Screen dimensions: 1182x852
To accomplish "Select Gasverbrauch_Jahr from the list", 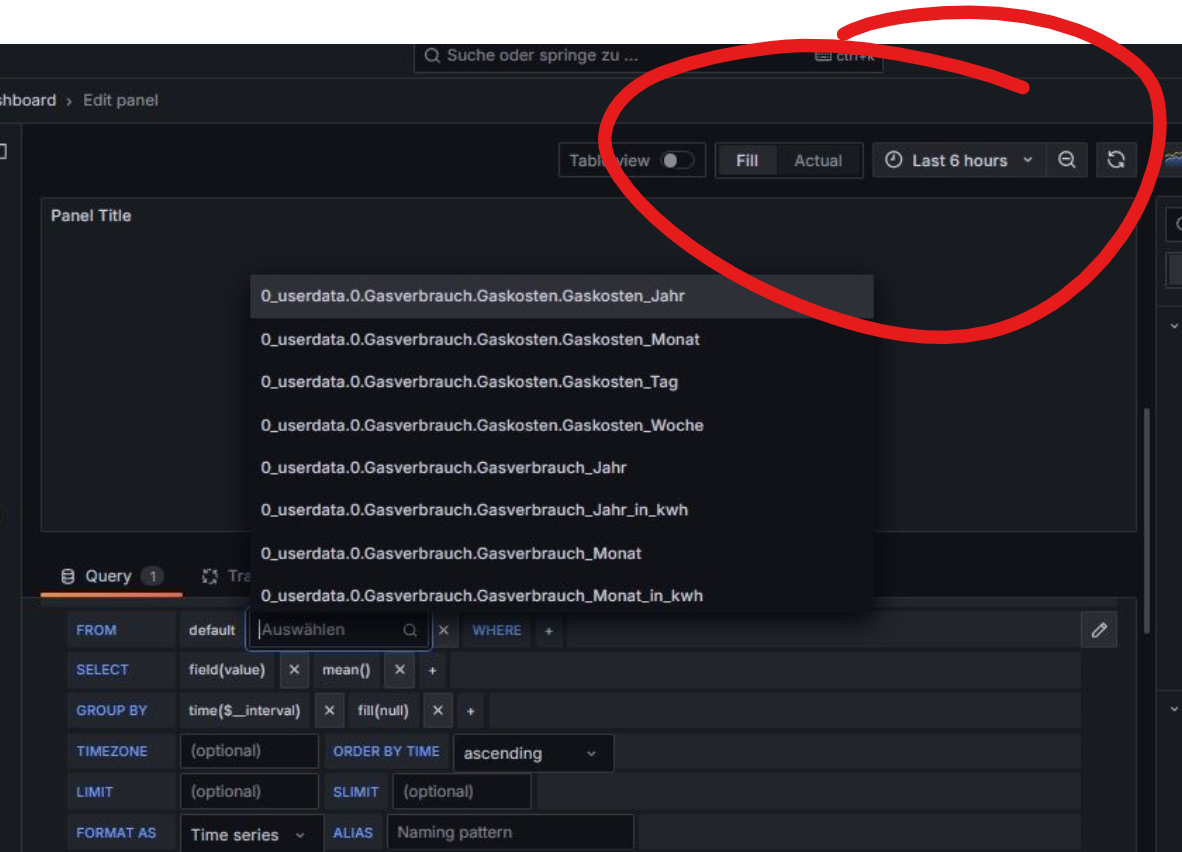I will click(562, 467).
